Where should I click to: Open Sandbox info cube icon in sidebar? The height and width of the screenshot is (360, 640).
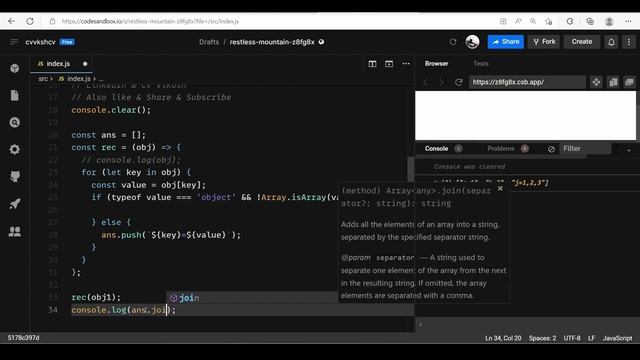[x=15, y=68]
